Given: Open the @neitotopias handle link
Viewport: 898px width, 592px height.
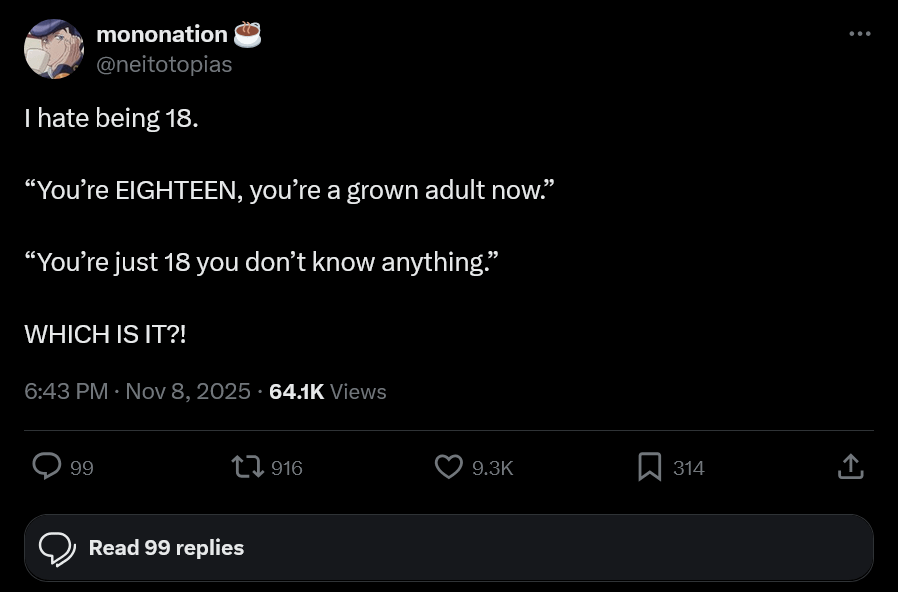Looking at the screenshot, I should (164, 64).
